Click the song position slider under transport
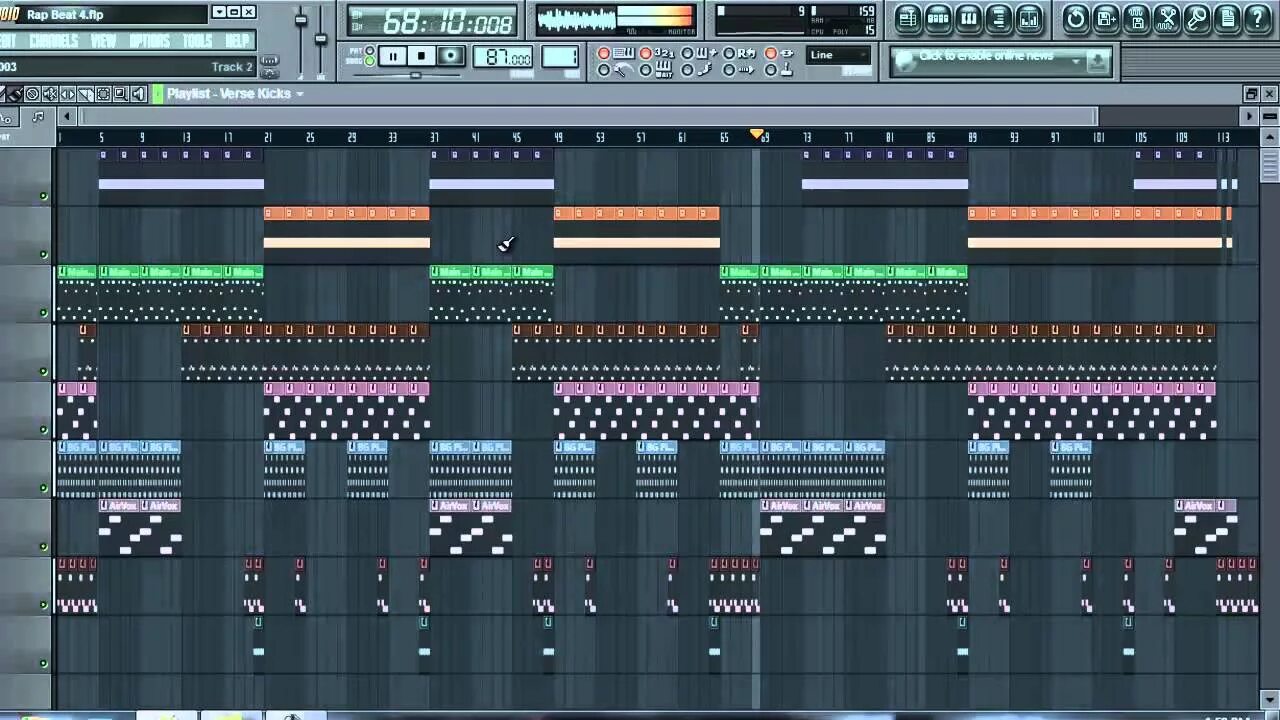The height and width of the screenshot is (720, 1280). pyautogui.click(x=415, y=75)
